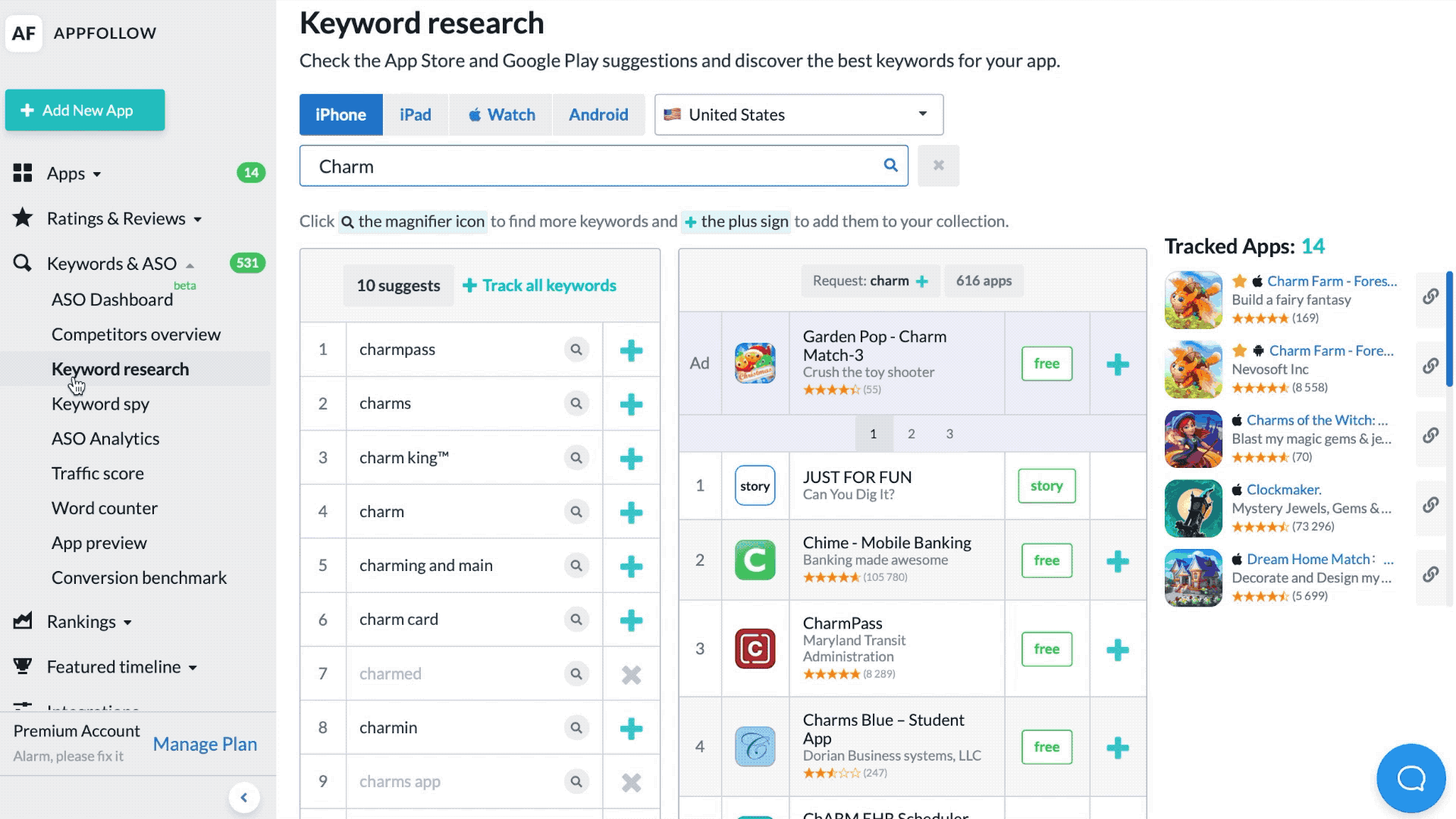Viewport: 1456px width, 819px height.
Task: Switch to the Android tab
Action: [x=598, y=115]
